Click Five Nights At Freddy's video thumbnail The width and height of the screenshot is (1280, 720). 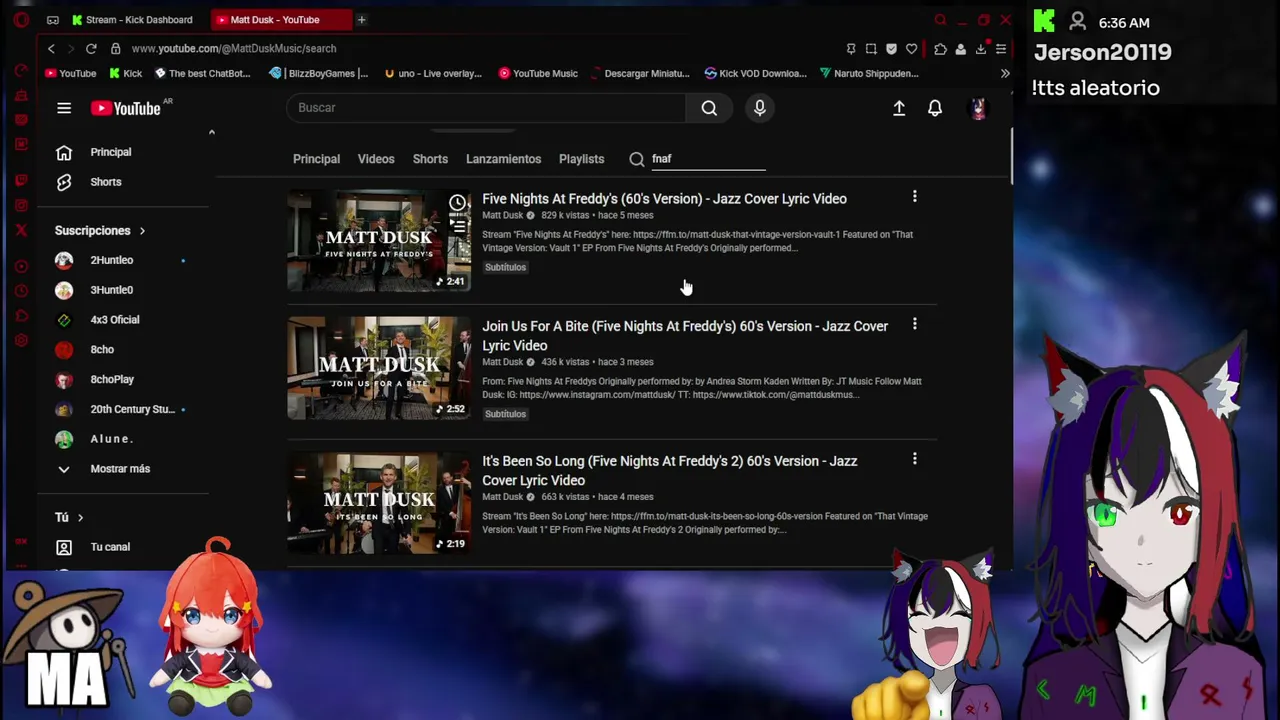pos(379,241)
